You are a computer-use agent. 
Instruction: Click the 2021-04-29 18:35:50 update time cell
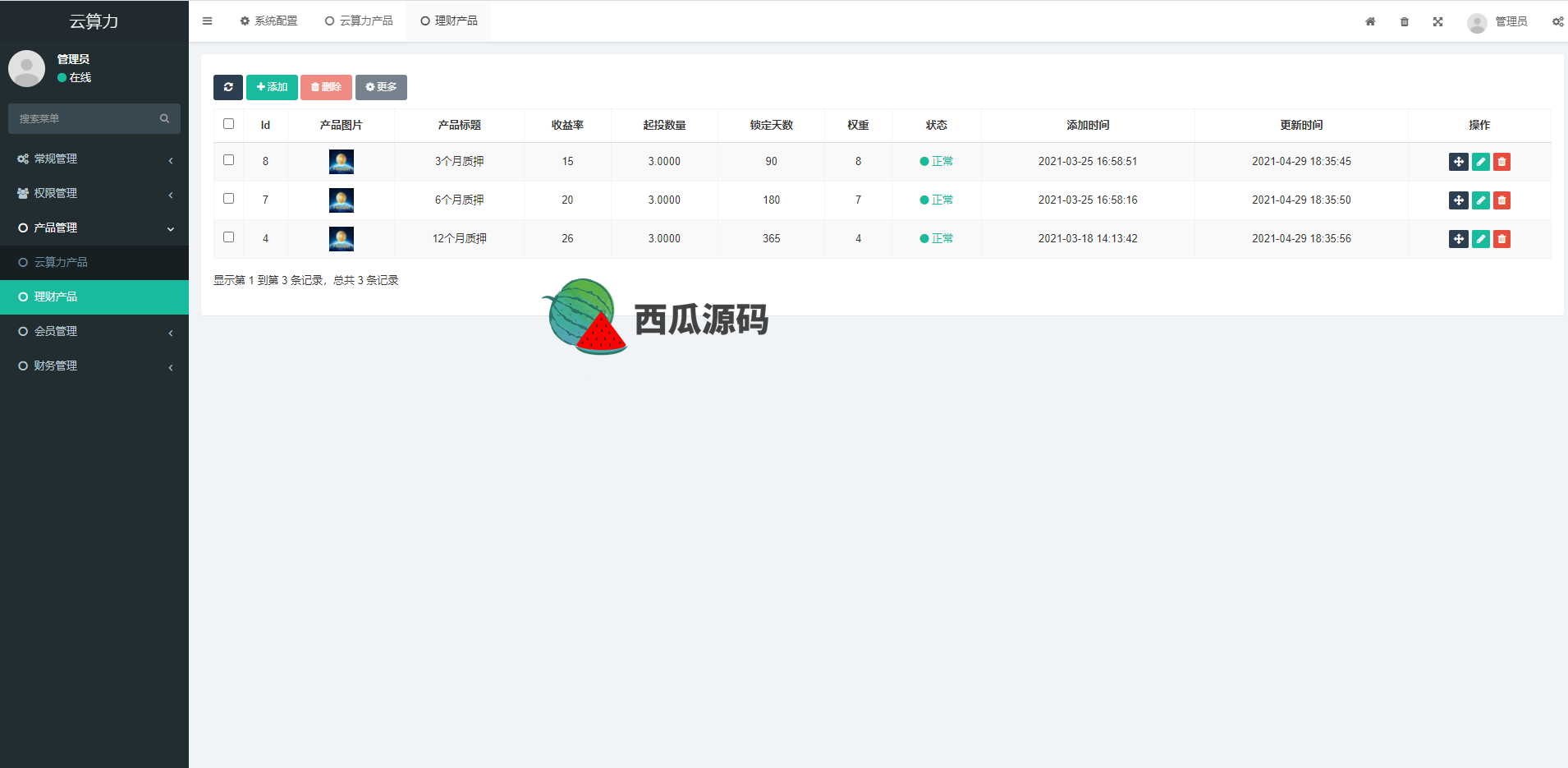pyautogui.click(x=1301, y=200)
